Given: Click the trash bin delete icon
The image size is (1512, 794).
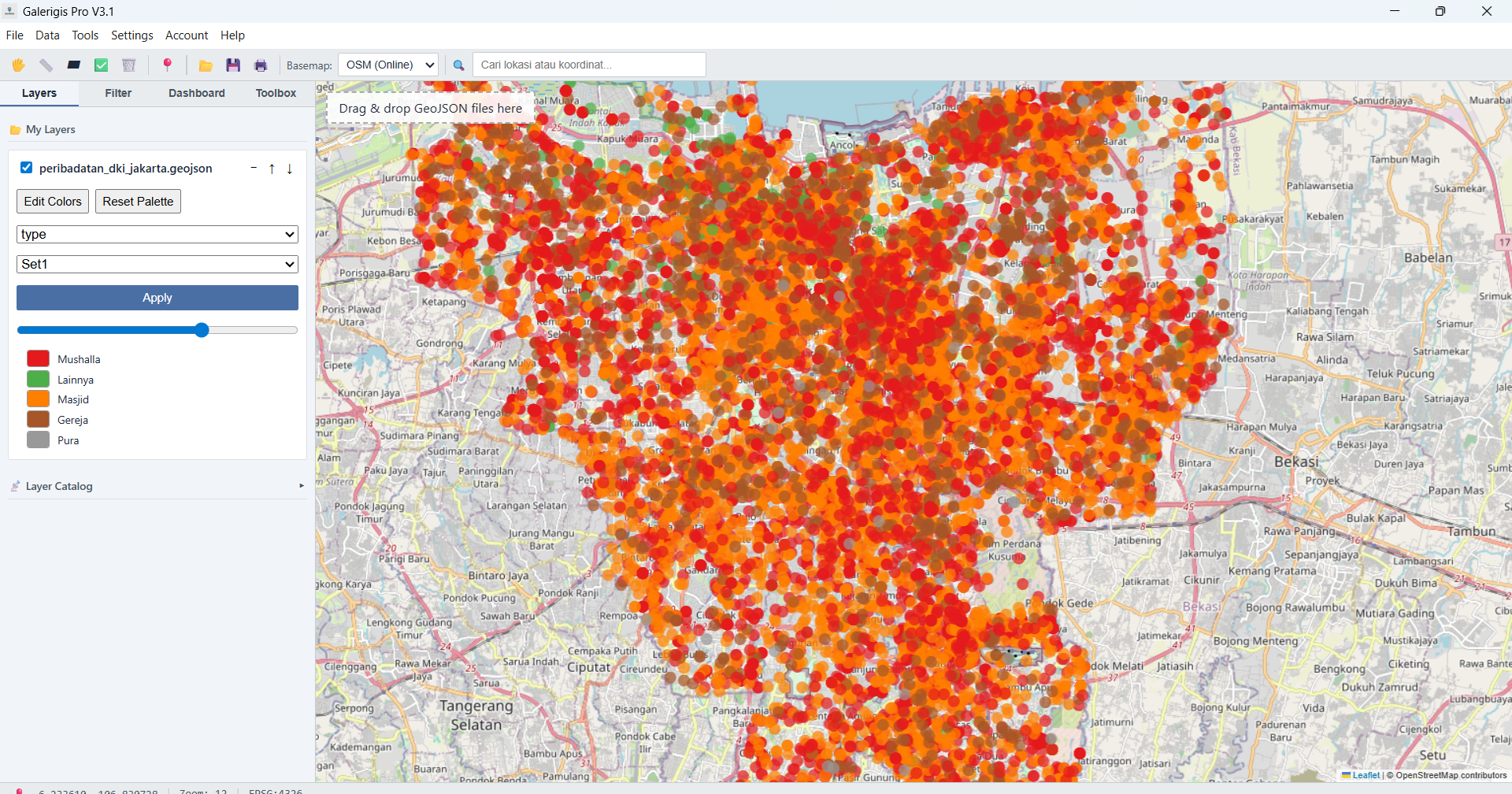Looking at the screenshot, I should (x=129, y=65).
